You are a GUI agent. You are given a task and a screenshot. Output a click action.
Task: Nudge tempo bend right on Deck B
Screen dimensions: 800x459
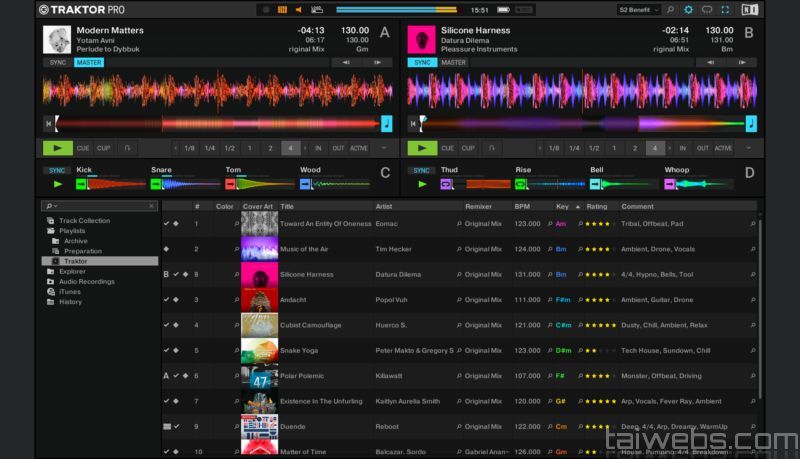click(741, 62)
